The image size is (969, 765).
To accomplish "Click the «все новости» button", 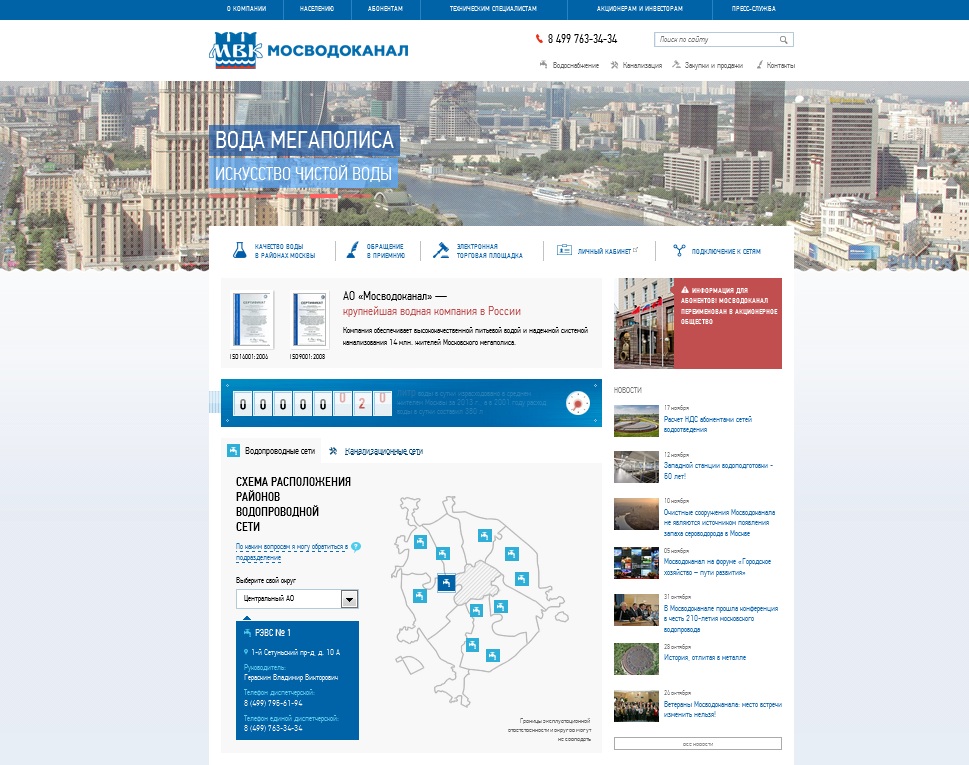I will point(698,744).
